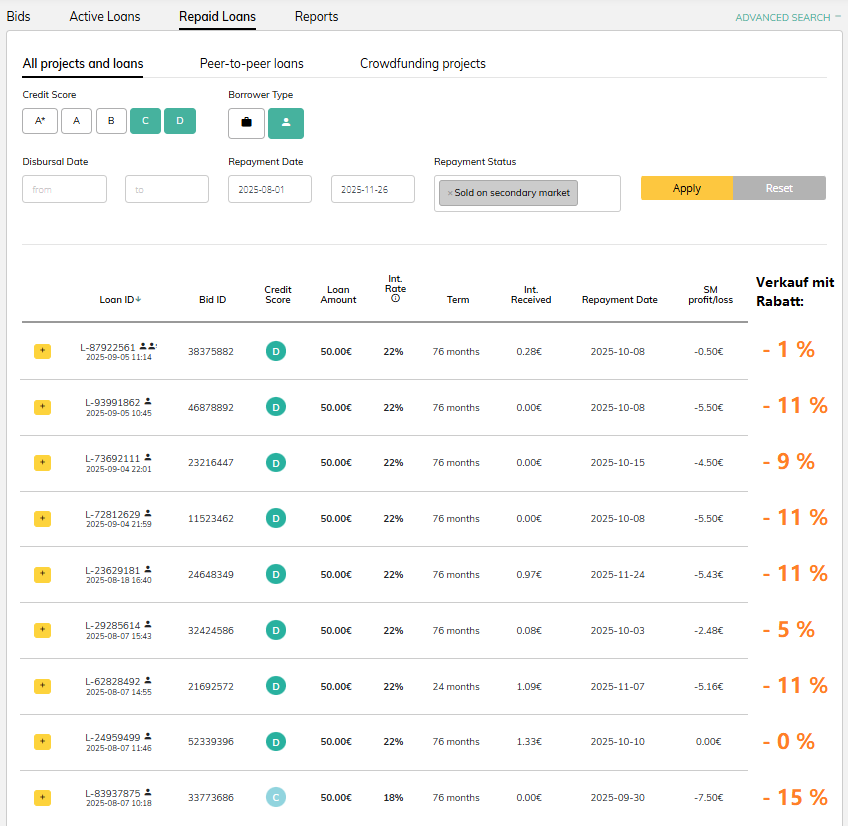848x826 pixels.
Task: Toggle credit score C filter off
Action: pyautogui.click(x=145, y=121)
